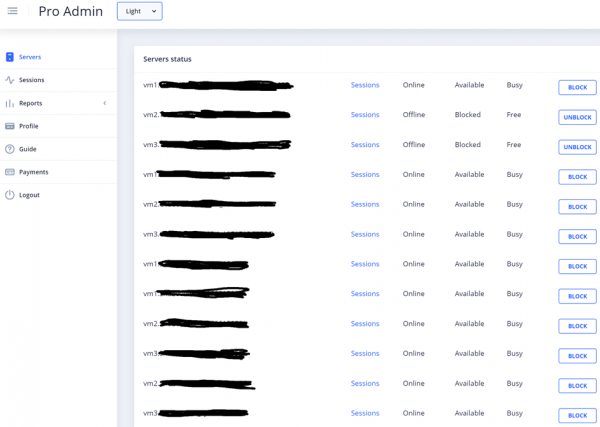Open Sessions link for offline vm2 server
The width and height of the screenshot is (600, 427).
coord(365,115)
